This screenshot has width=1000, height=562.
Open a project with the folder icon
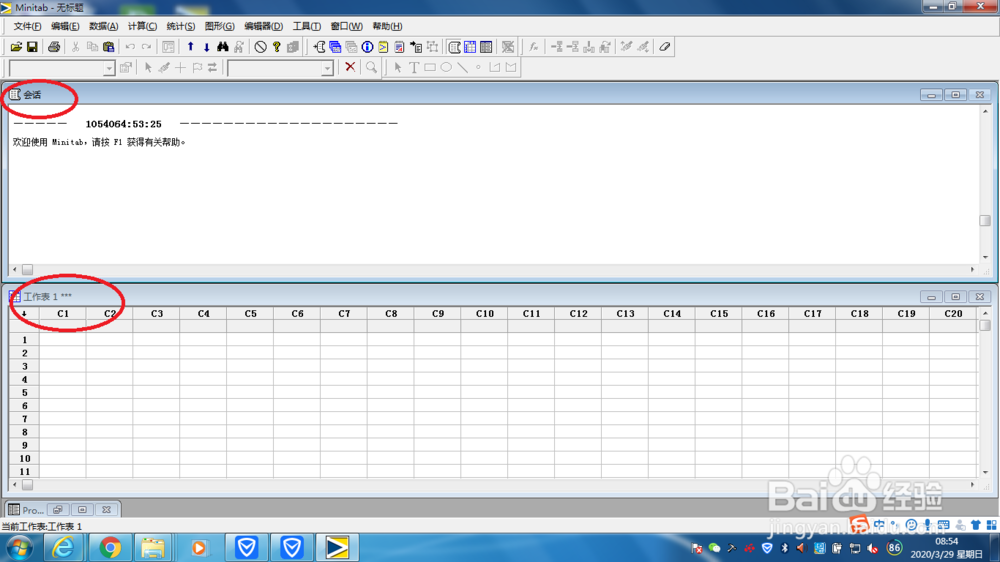[x=16, y=47]
